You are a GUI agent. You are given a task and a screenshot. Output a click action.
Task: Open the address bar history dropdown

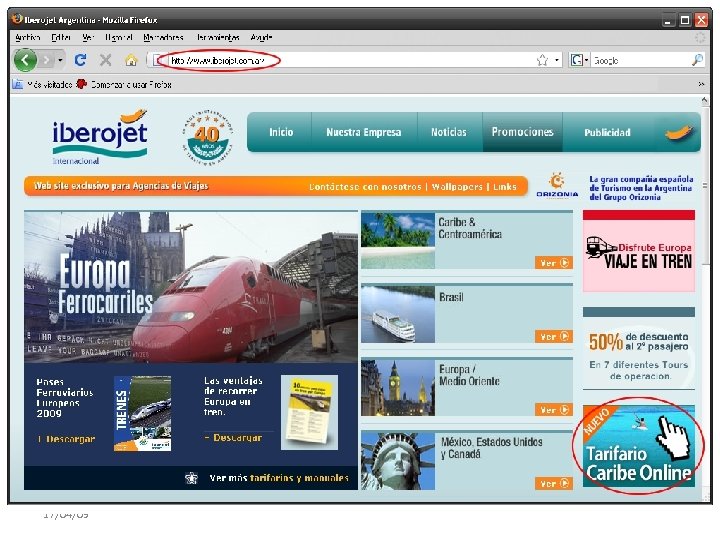coord(557,60)
